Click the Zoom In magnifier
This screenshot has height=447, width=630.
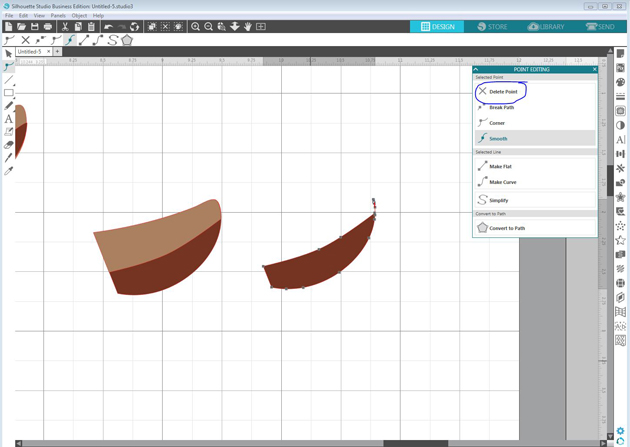click(x=195, y=27)
